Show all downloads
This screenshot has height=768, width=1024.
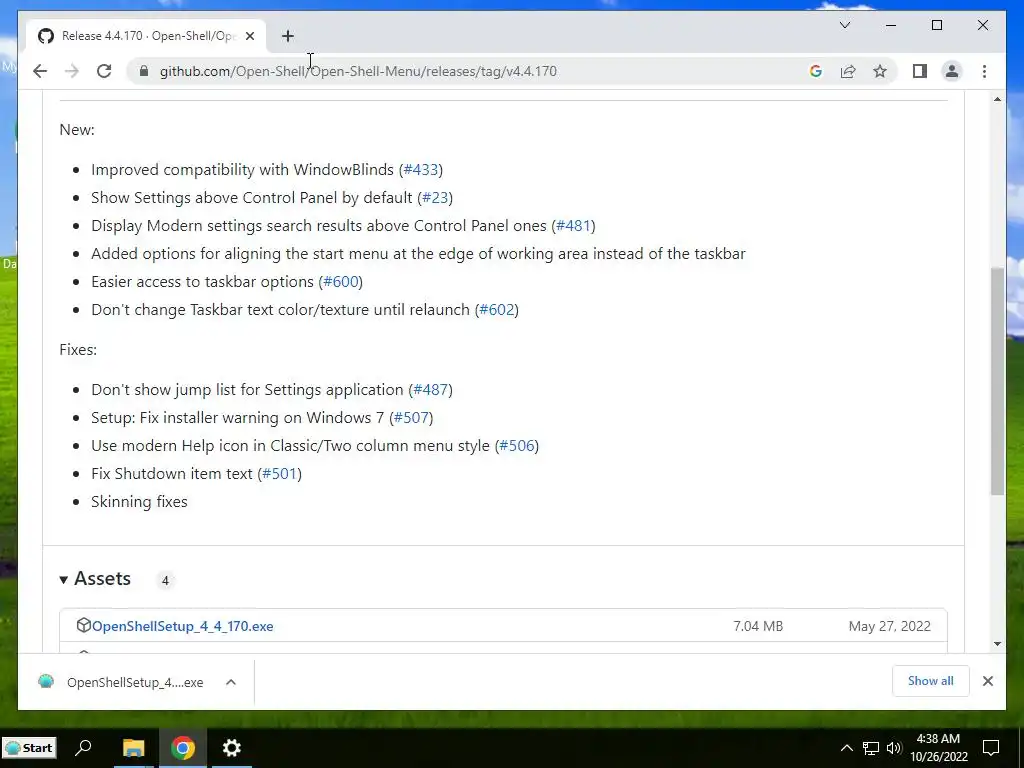click(x=930, y=681)
